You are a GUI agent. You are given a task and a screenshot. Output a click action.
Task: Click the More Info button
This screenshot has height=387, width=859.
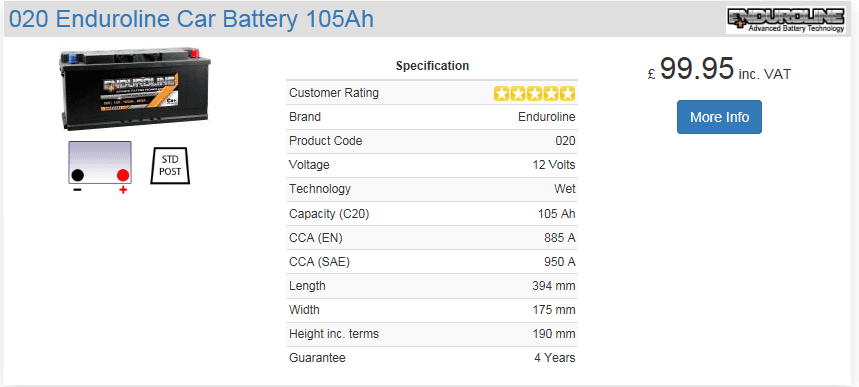click(x=719, y=117)
